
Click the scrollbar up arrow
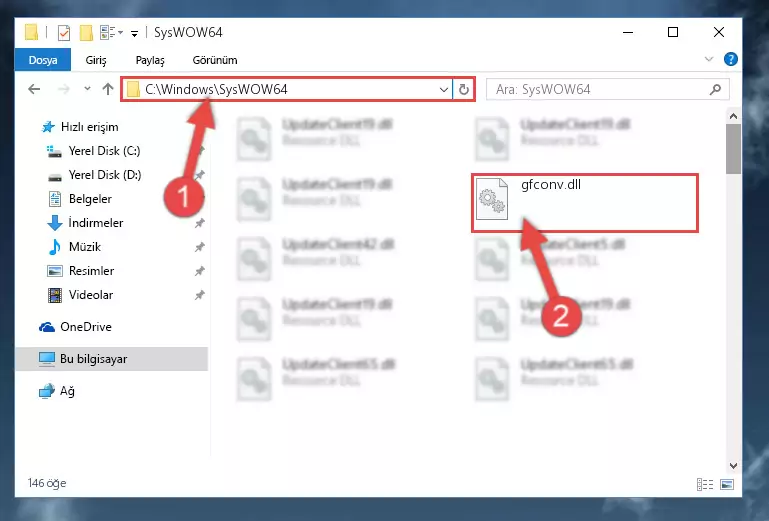[733, 116]
